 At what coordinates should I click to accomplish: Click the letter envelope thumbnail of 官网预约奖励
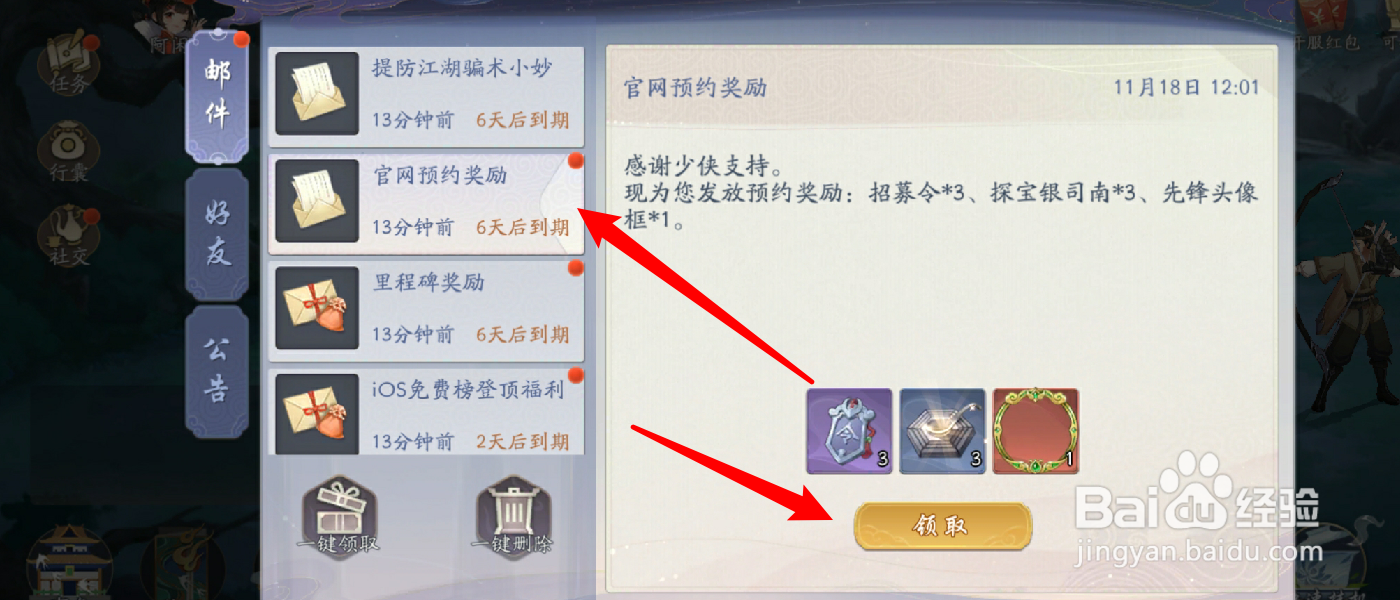[x=317, y=201]
